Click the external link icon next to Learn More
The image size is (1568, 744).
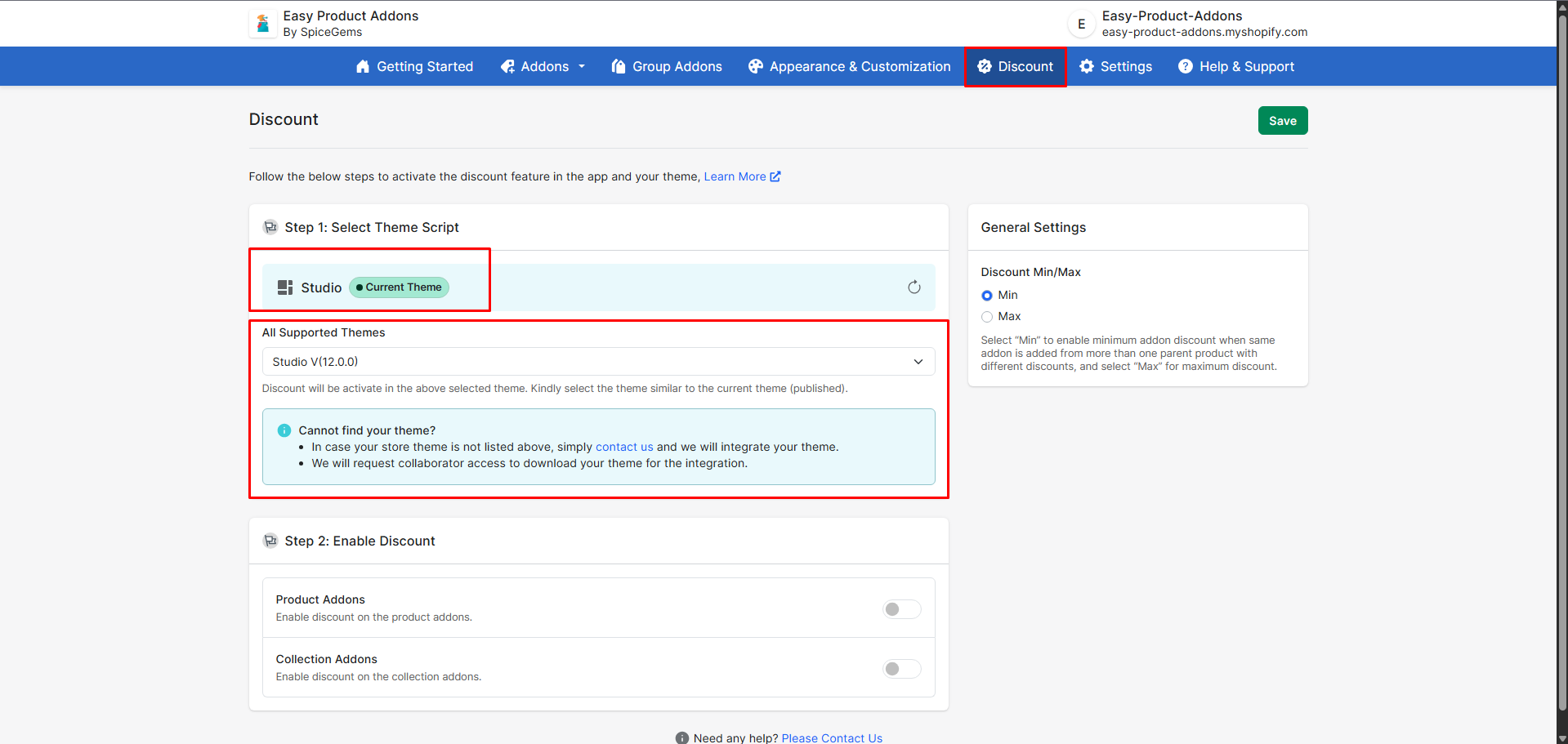click(775, 176)
